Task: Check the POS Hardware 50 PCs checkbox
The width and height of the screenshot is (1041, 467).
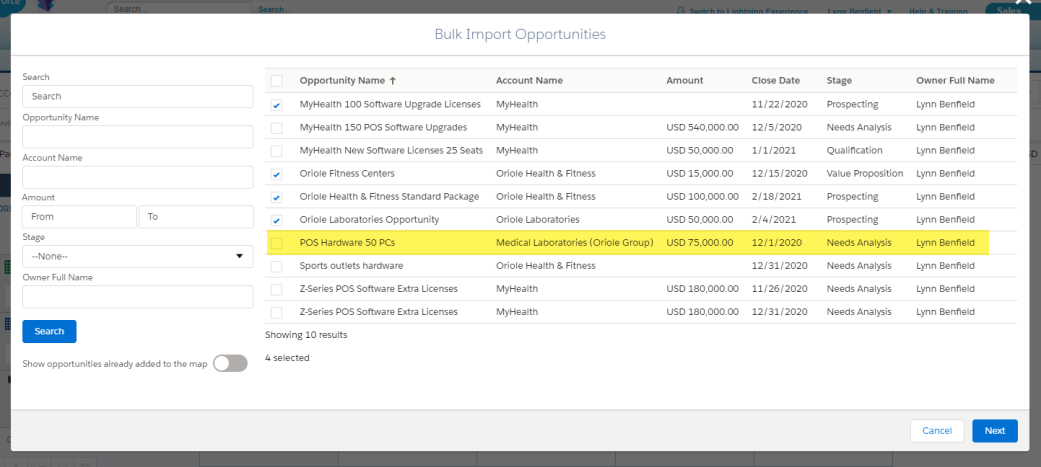Action: [276, 243]
